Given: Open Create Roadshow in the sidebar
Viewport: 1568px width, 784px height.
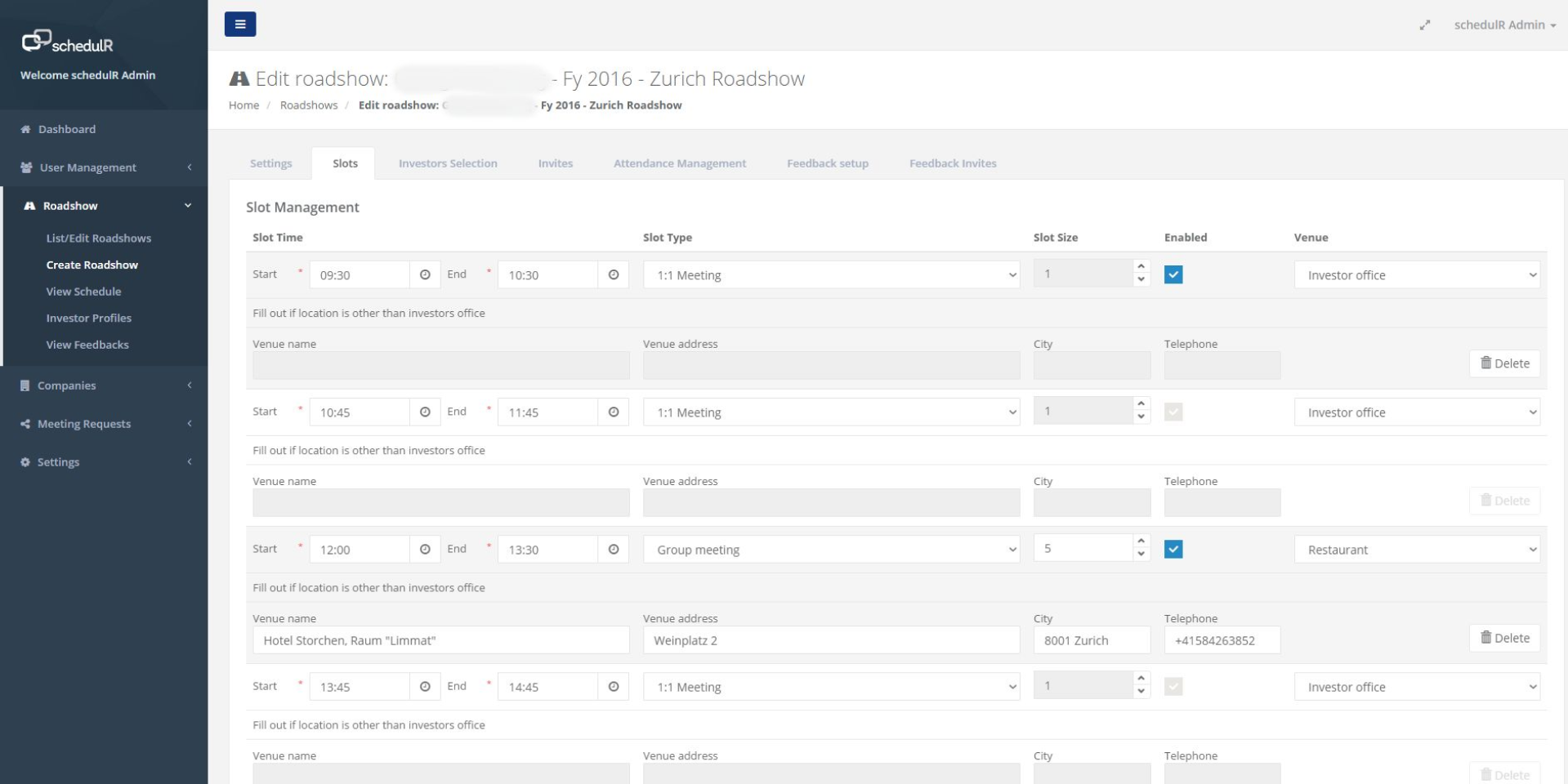Looking at the screenshot, I should point(92,264).
